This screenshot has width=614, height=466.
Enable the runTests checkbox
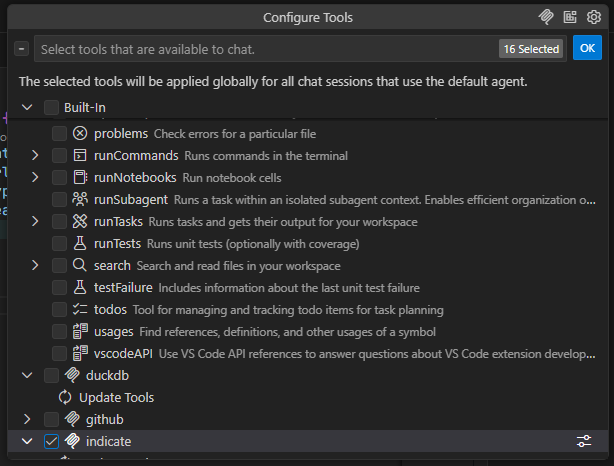click(59, 244)
